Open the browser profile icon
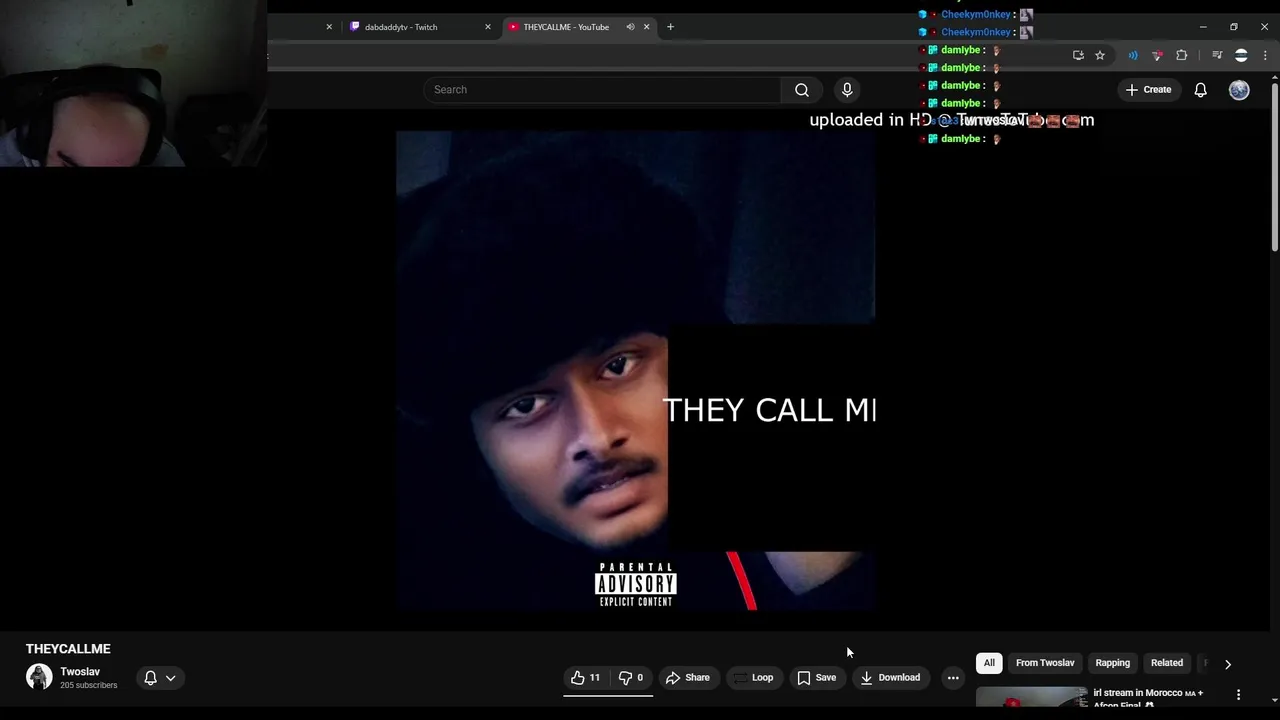The image size is (1280, 720). 1241,55
